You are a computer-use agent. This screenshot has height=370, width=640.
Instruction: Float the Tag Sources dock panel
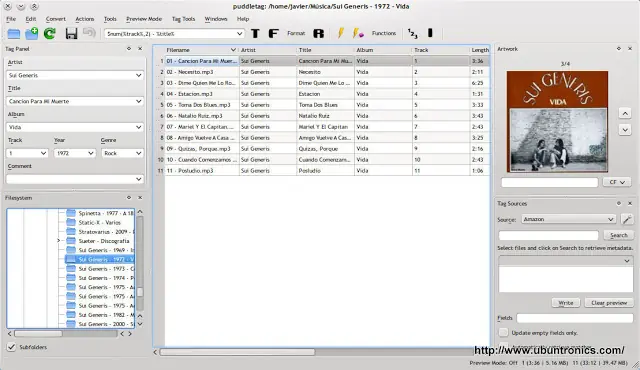coord(619,203)
